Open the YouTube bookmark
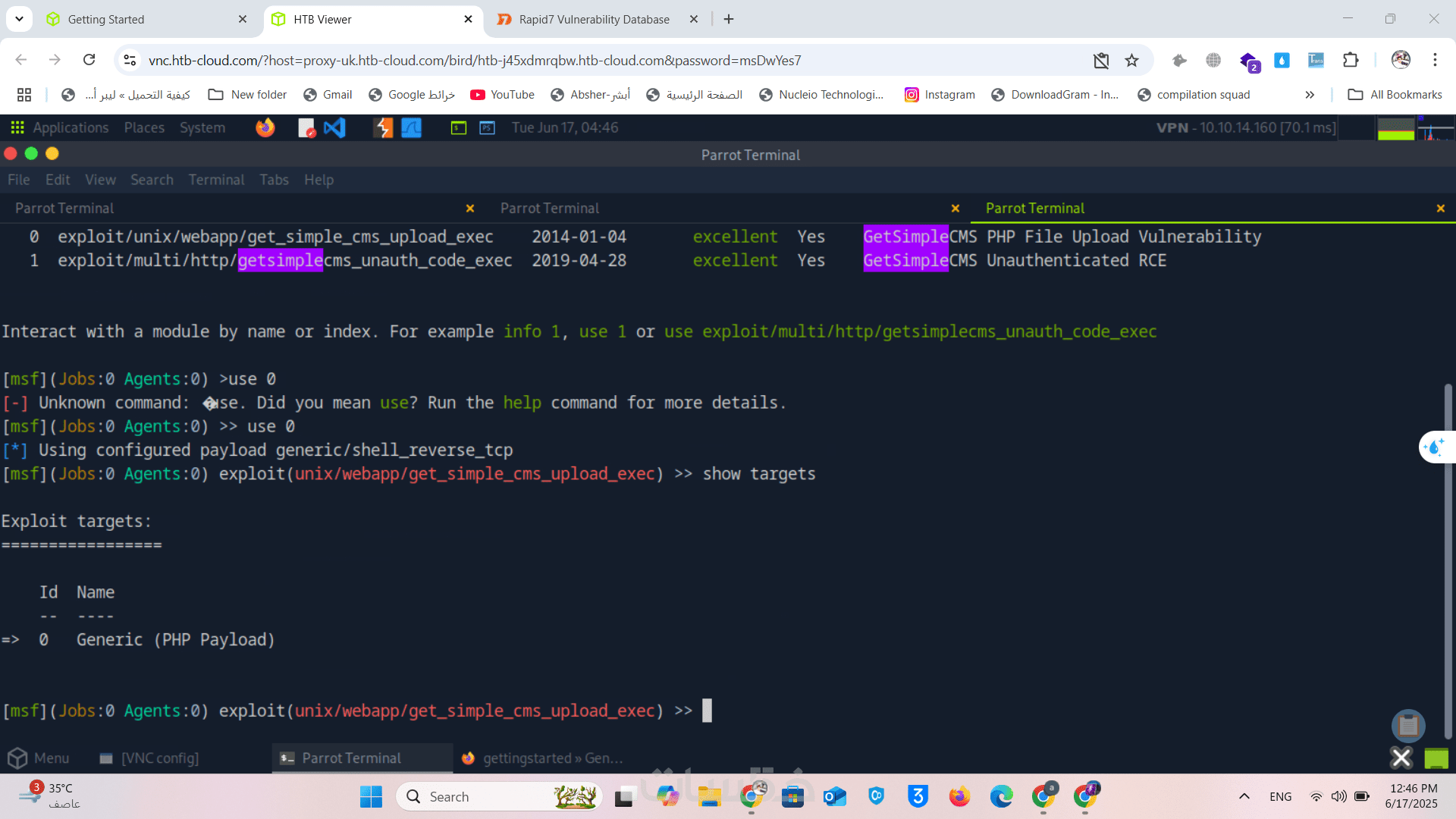The height and width of the screenshot is (819, 1456). [503, 95]
